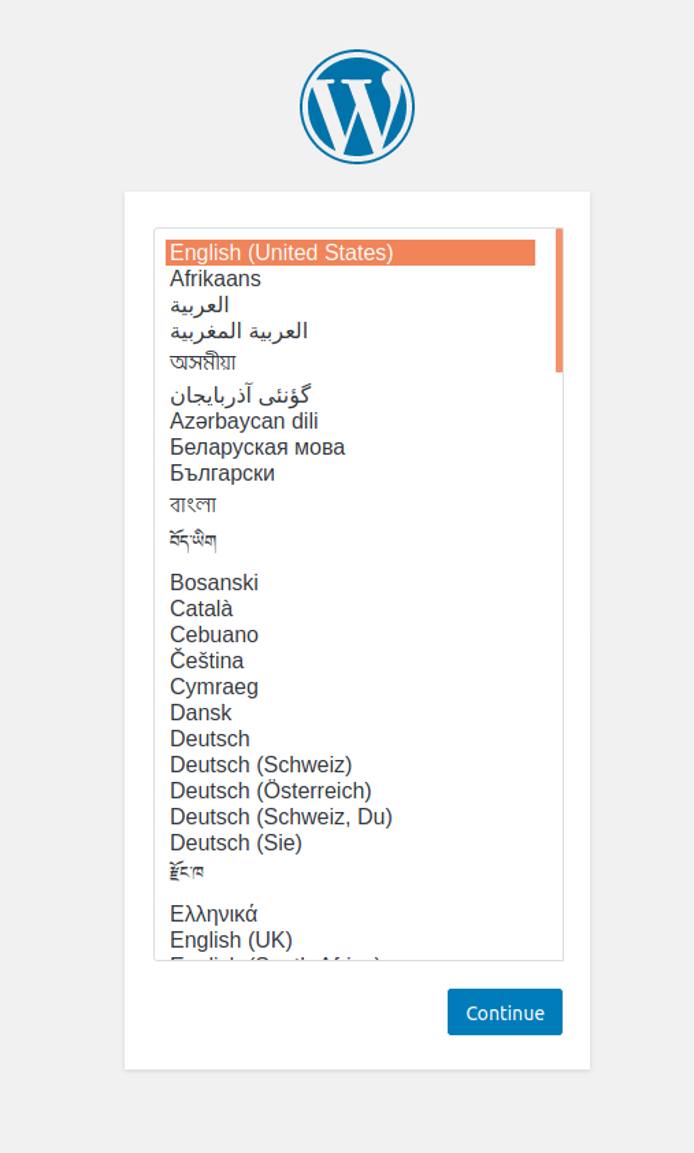Select English (United States) language option
This screenshot has width=694, height=1153.
point(281,253)
